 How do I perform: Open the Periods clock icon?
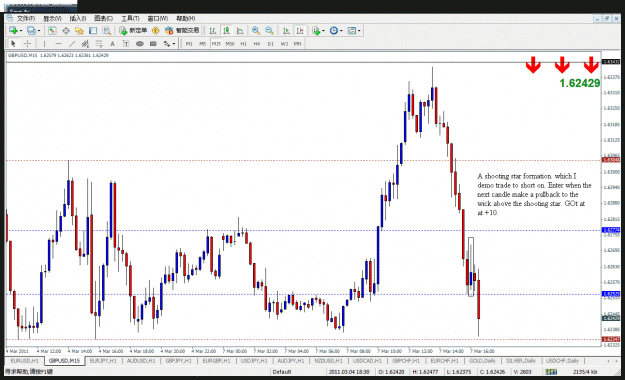[334, 30]
